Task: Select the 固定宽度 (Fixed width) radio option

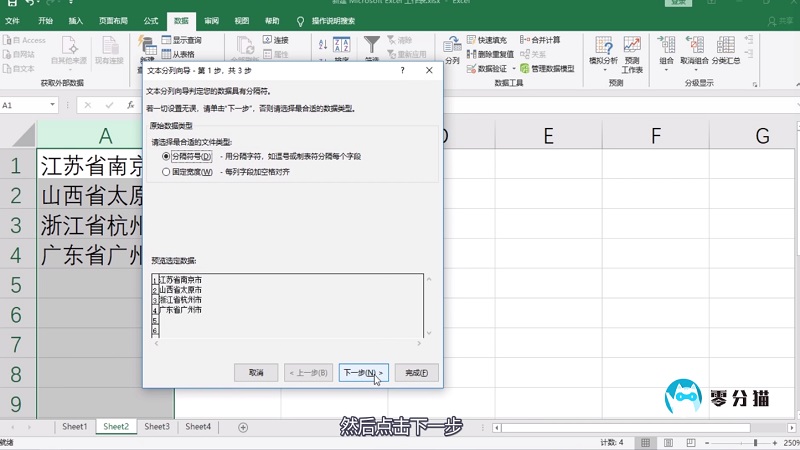Action: click(166, 172)
